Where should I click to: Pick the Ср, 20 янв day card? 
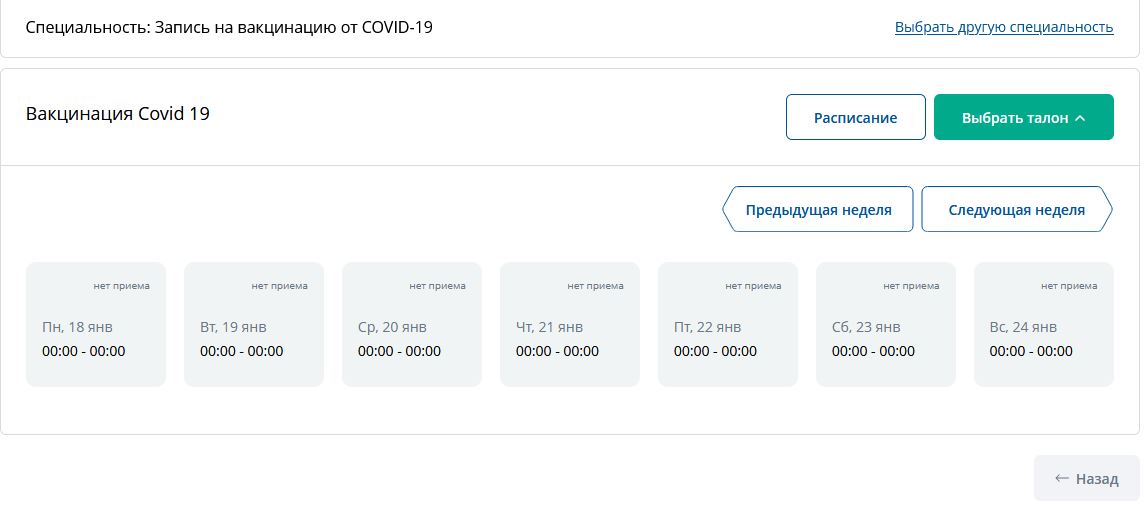(x=412, y=325)
